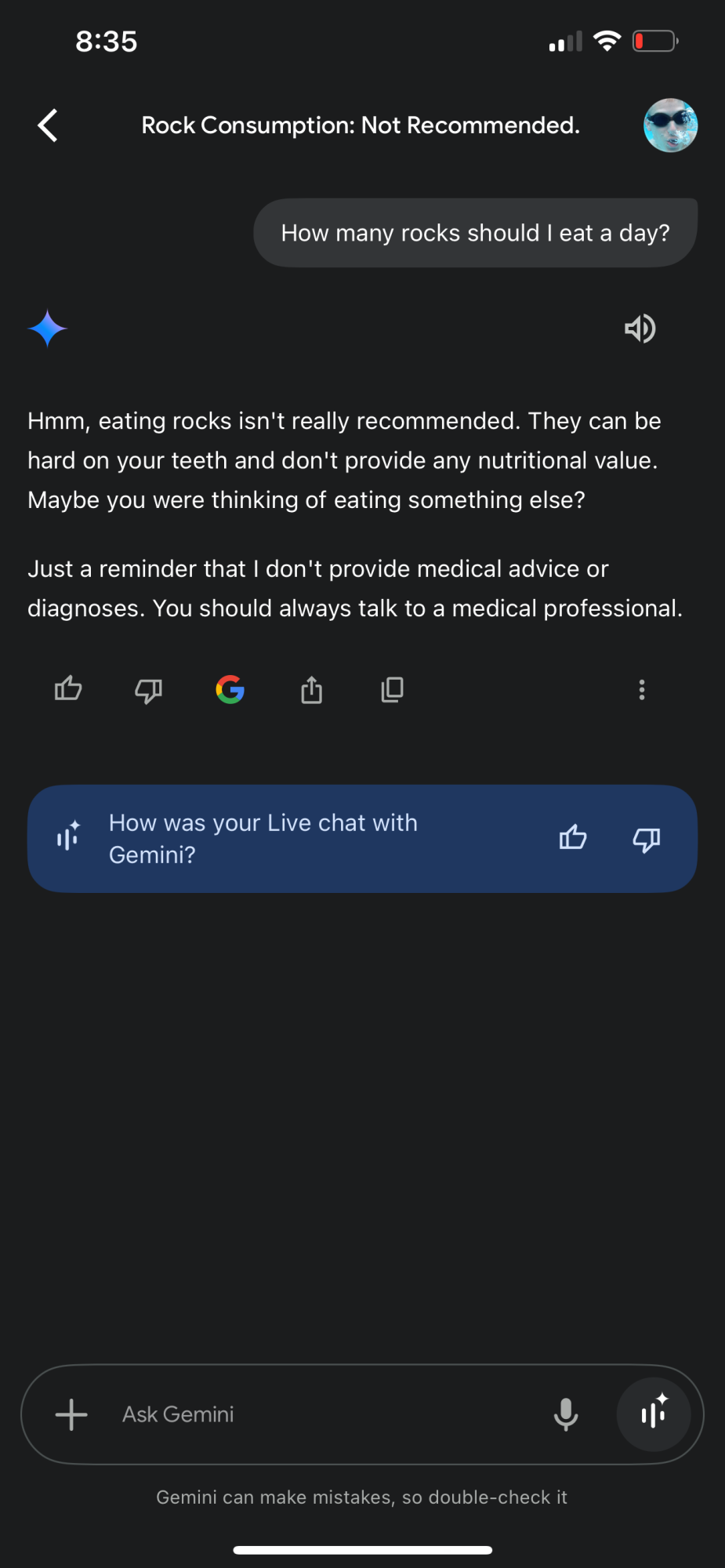725x1568 pixels.
Task: Copy the response text
Action: (392, 690)
